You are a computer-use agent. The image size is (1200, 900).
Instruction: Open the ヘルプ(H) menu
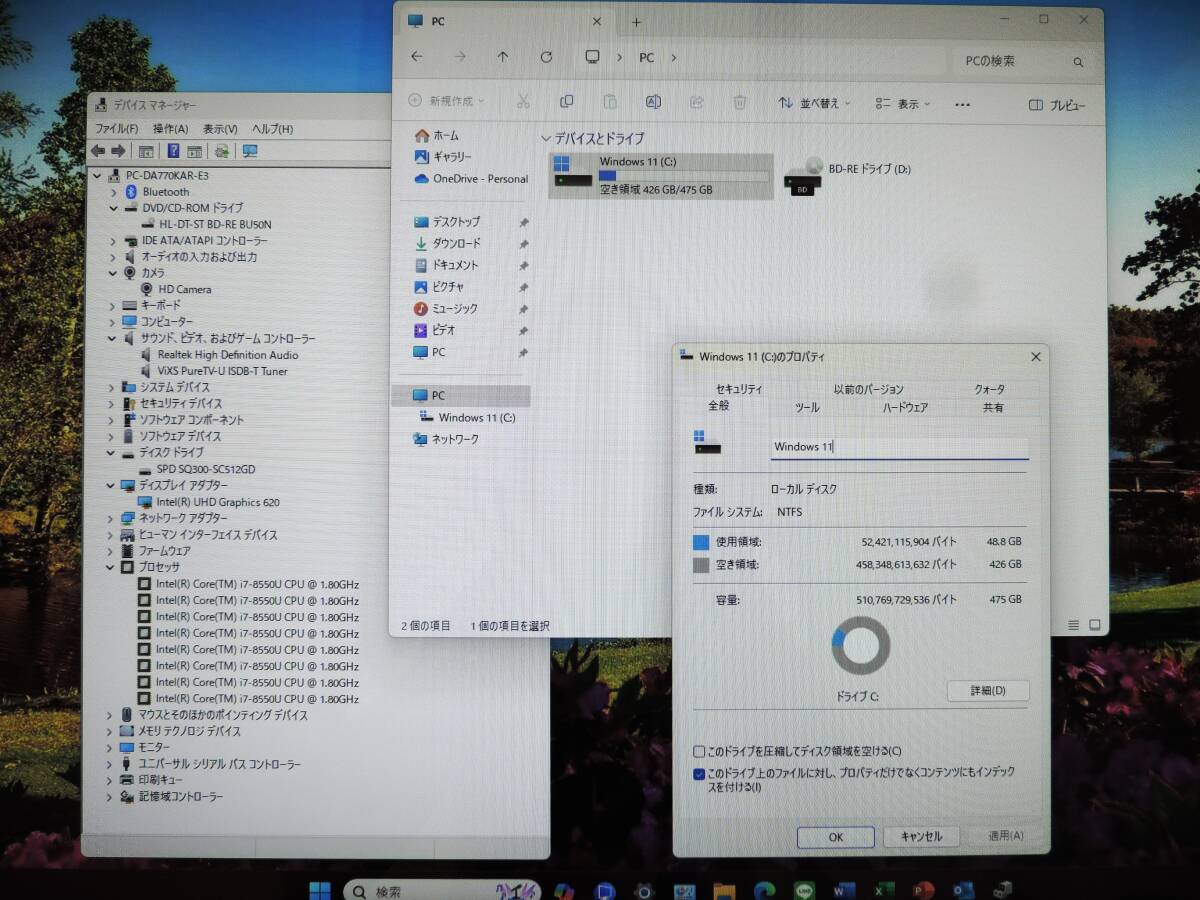pos(272,129)
